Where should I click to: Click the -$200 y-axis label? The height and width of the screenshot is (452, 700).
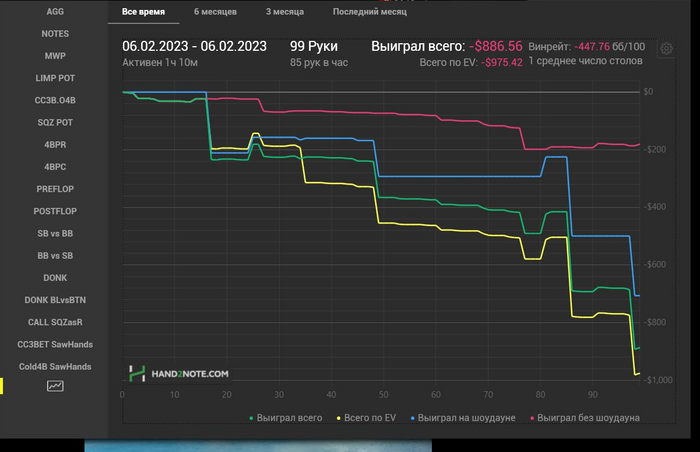[654, 149]
